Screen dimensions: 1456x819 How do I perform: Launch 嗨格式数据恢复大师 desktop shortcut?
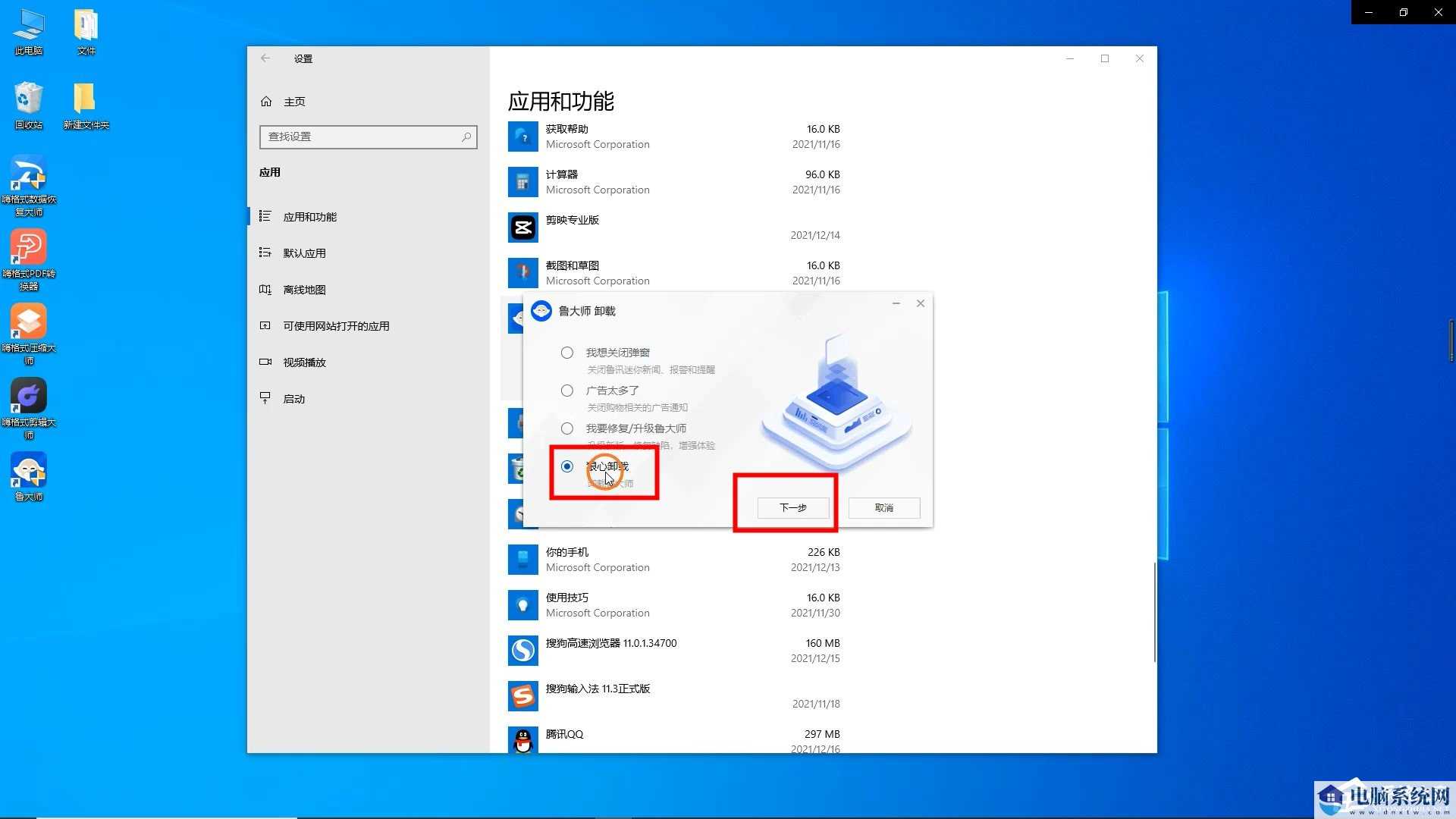click(x=29, y=186)
